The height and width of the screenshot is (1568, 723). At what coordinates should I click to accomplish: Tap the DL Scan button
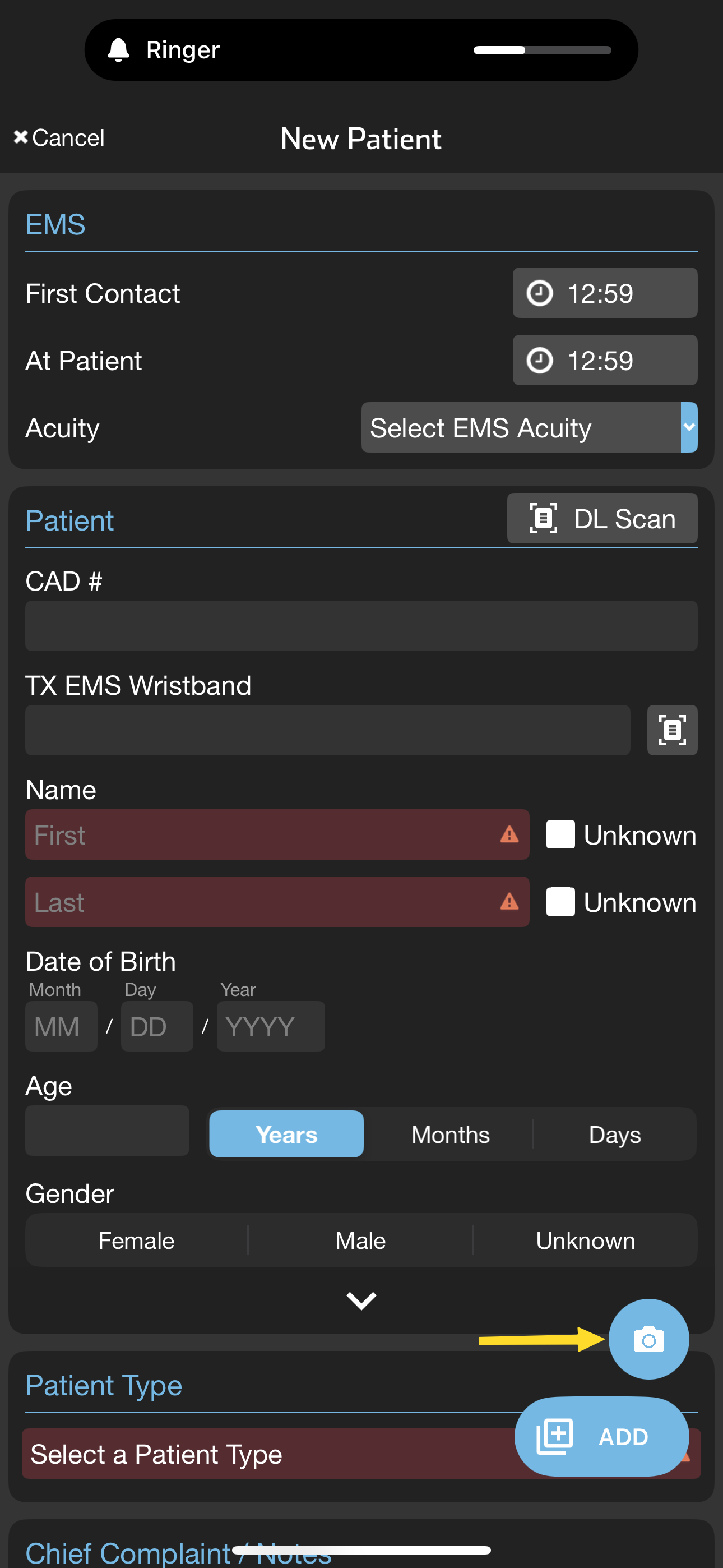tap(602, 519)
